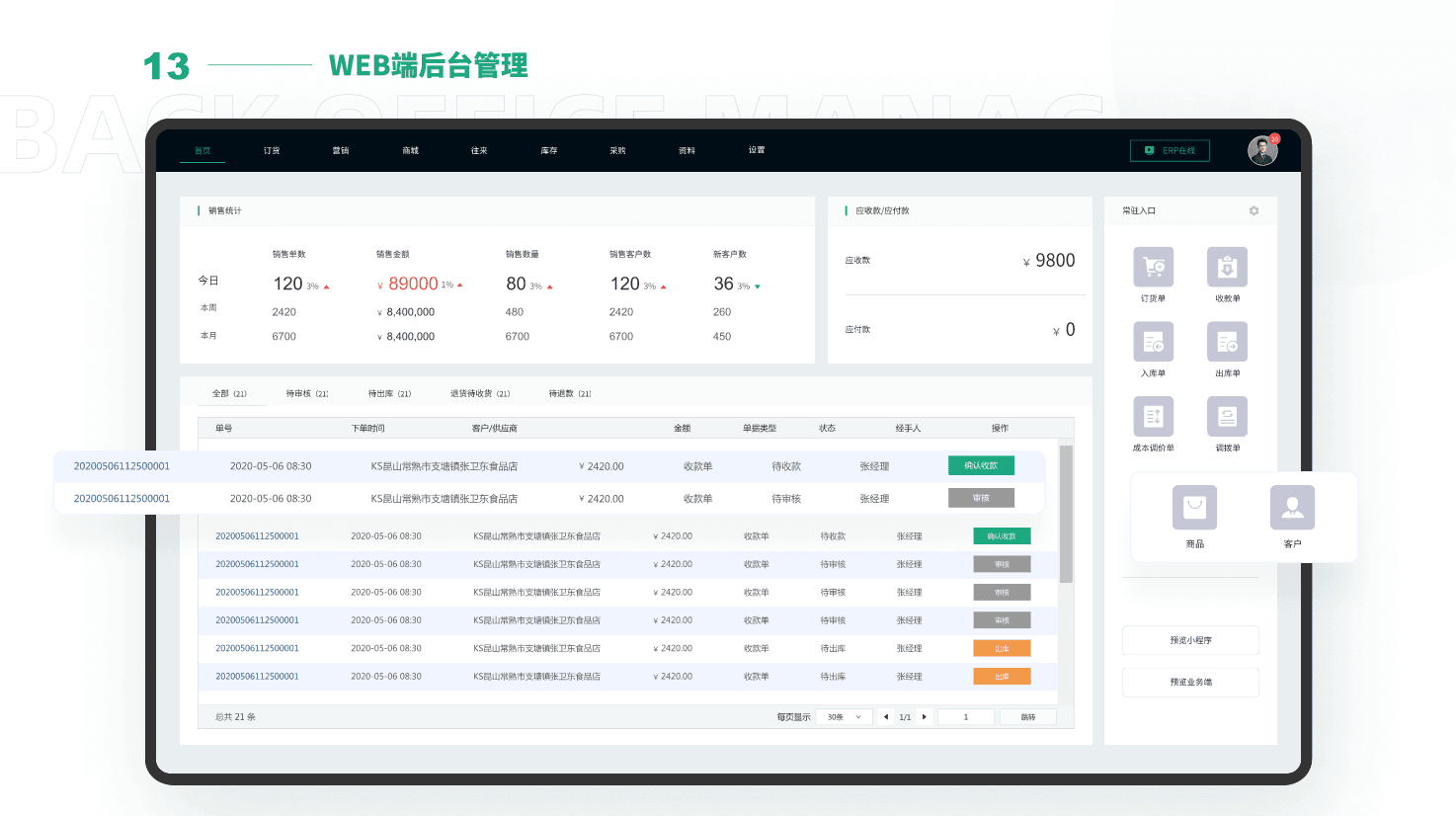This screenshot has width=1456, height=816.
Task: Click 审核 in the enlarged pop-out row
Action: coord(981,498)
